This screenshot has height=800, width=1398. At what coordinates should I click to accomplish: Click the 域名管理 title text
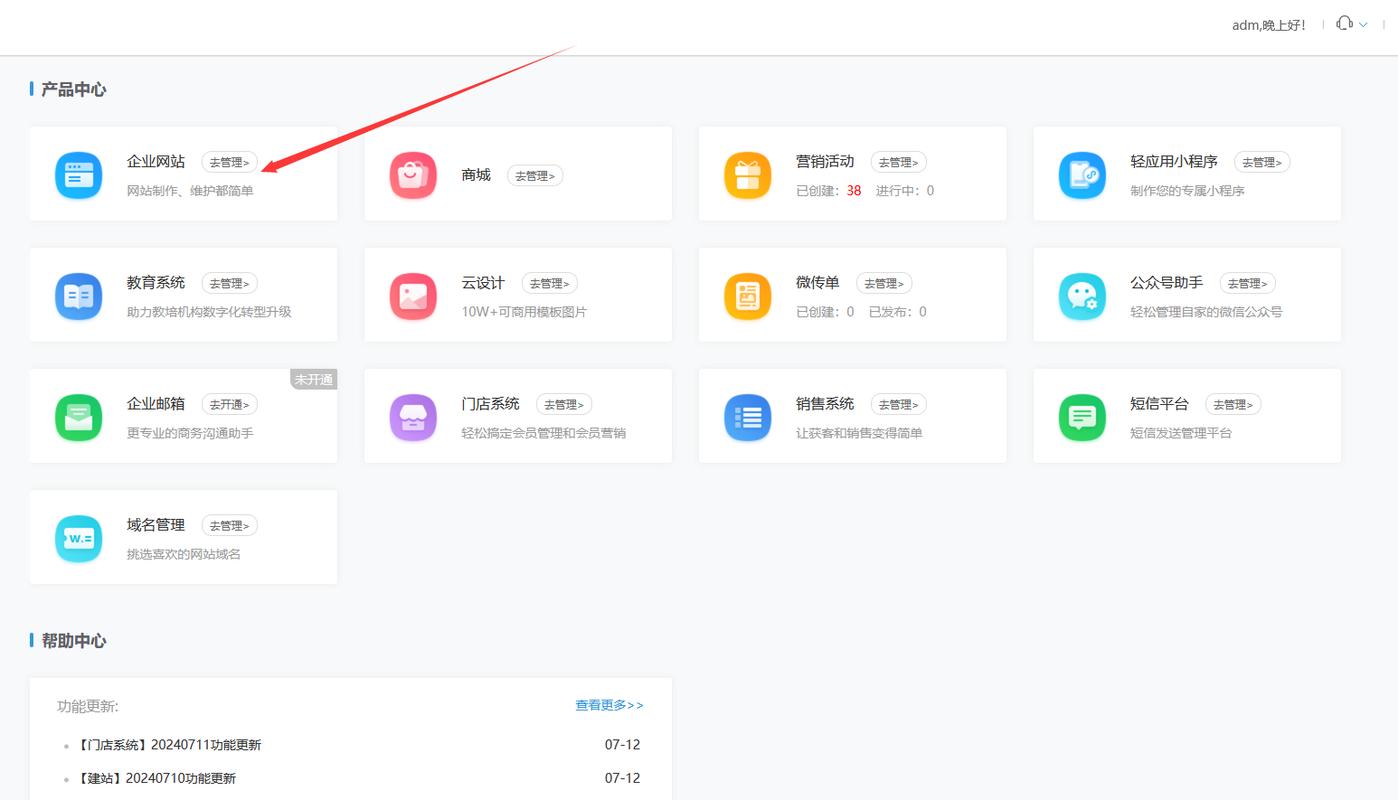pyautogui.click(x=156, y=524)
